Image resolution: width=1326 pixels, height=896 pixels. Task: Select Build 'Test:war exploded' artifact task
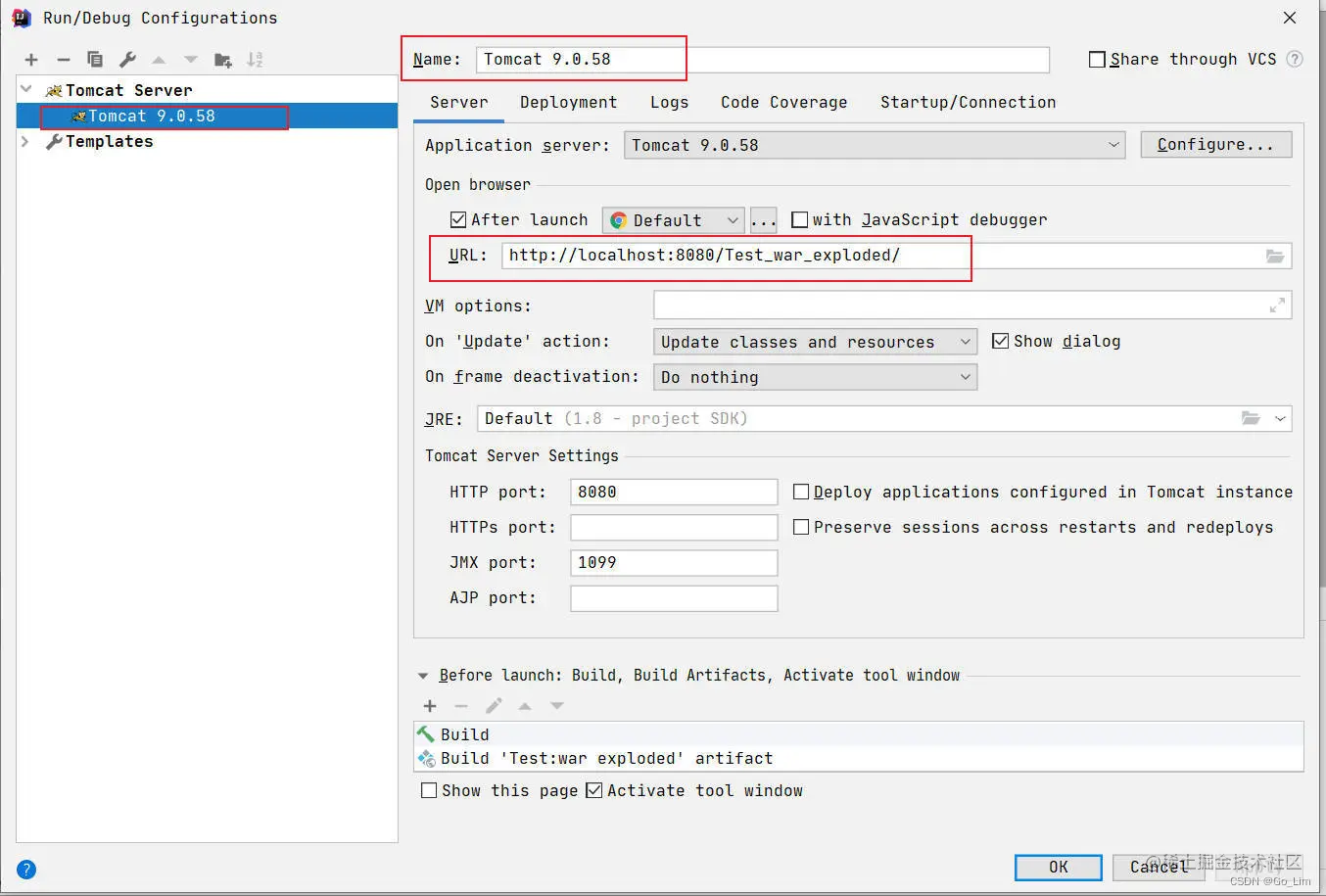click(858, 758)
